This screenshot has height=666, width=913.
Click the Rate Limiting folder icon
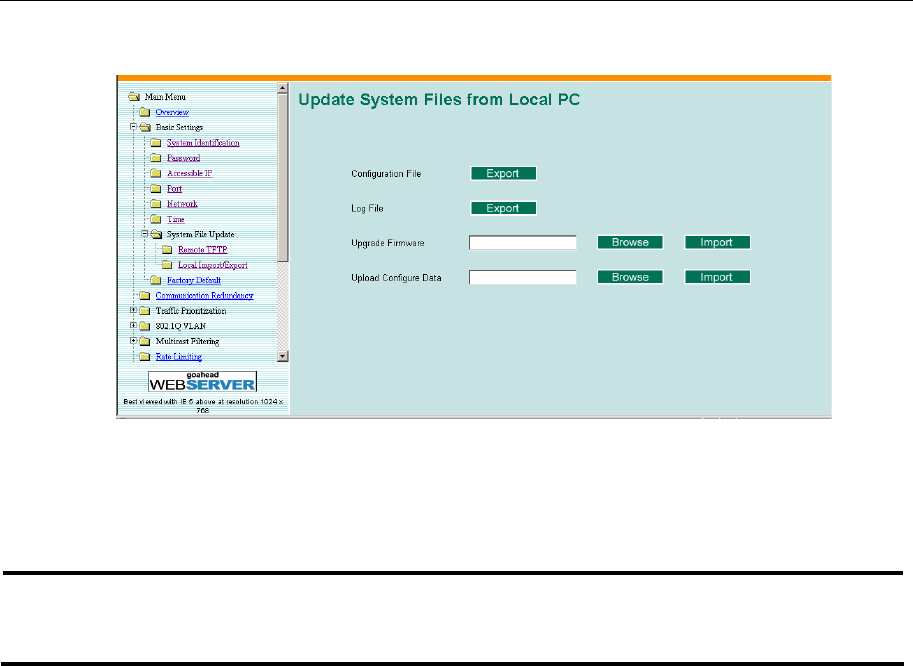pos(144,356)
